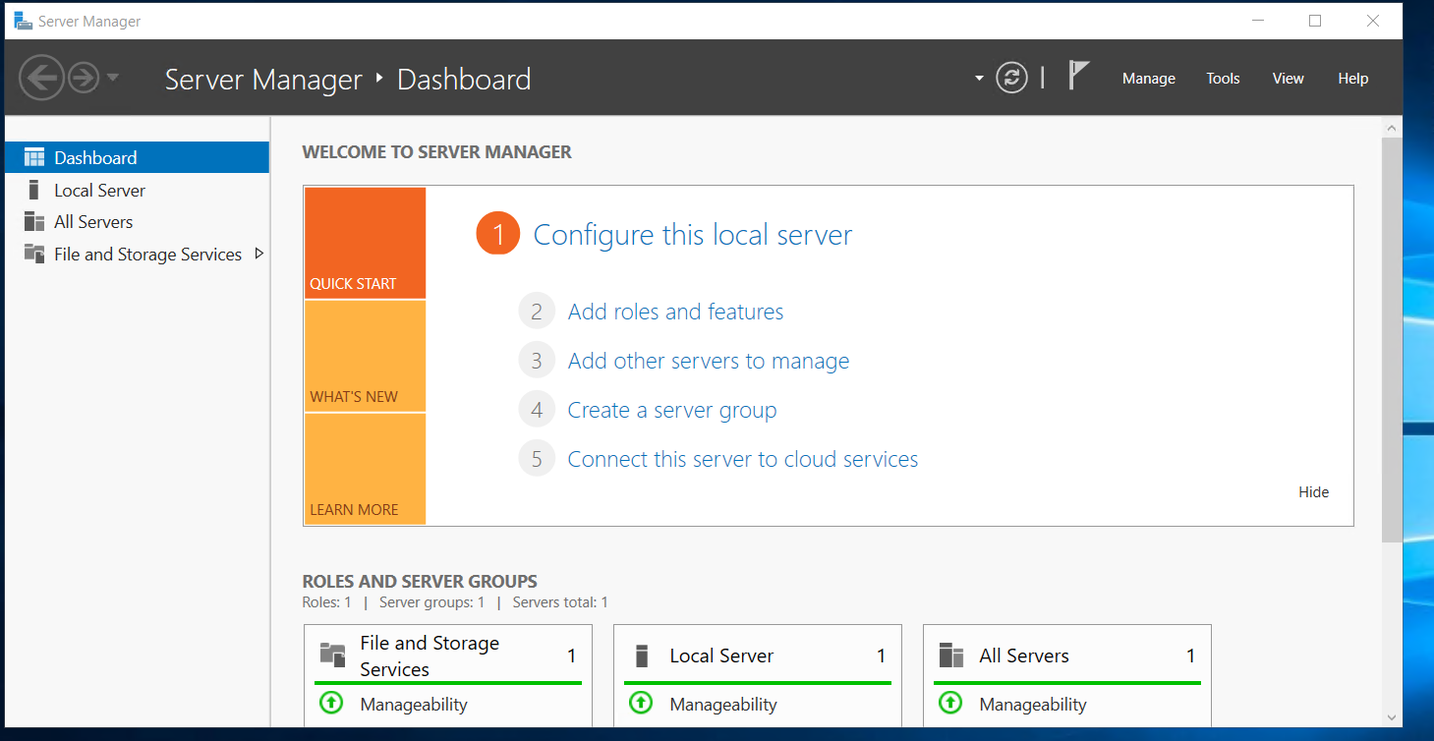The image size is (1434, 741).
Task: Click Connect this server to cloud services
Action: 742,459
